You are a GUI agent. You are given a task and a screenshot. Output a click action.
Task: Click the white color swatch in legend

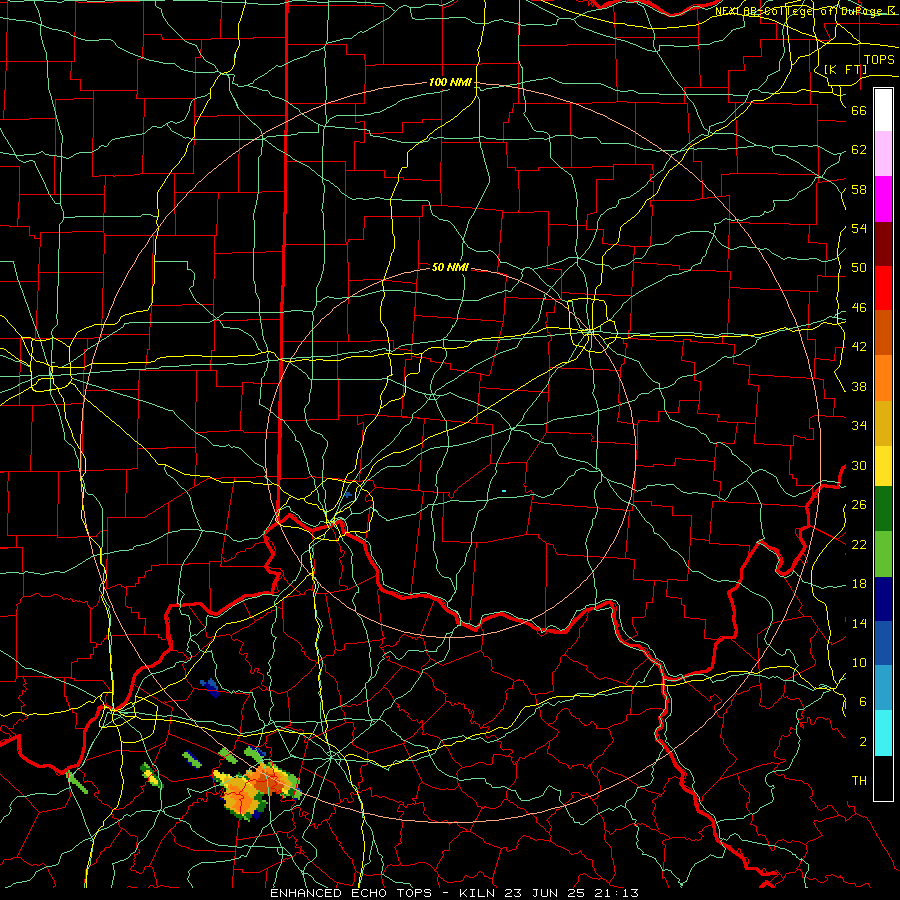point(883,110)
